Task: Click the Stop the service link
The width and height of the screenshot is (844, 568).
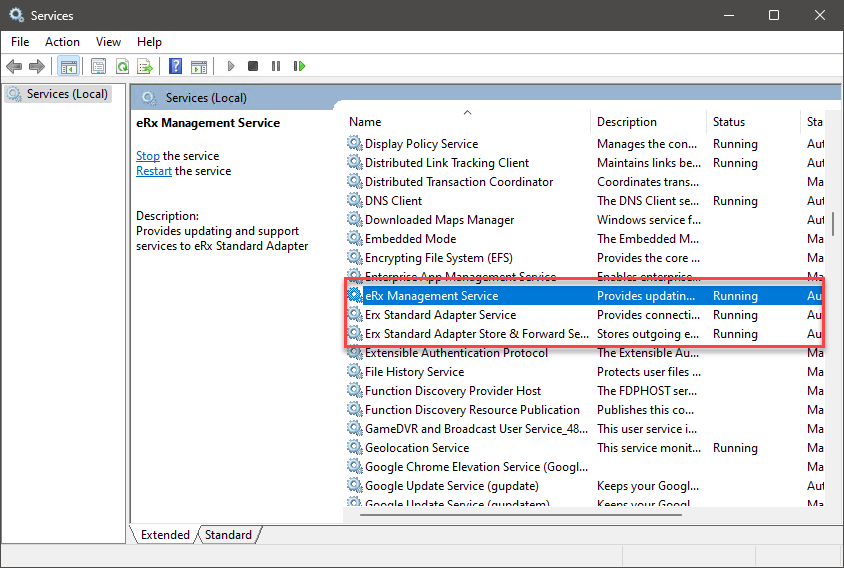Action: 147,156
